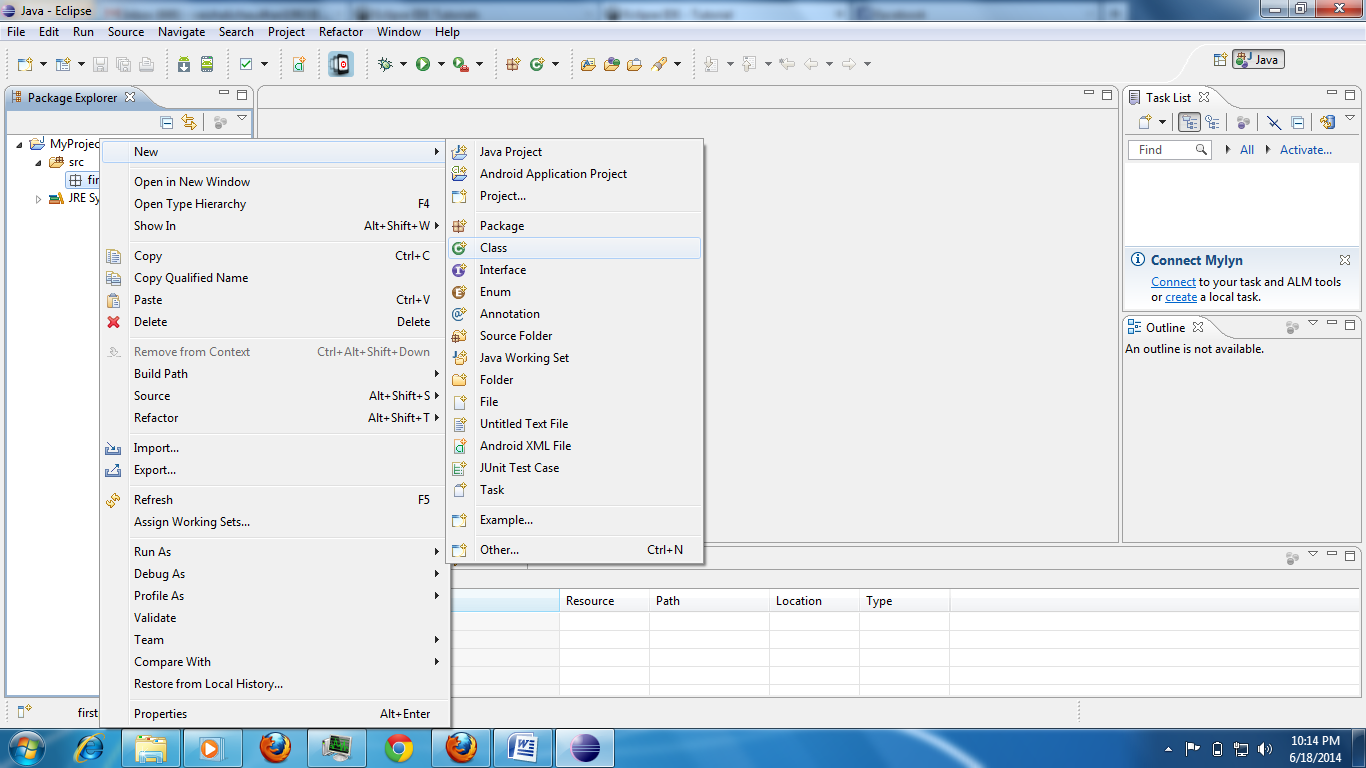Choose Other... in the New submenu
Screen dimensions: 1366x768
[x=575, y=550]
